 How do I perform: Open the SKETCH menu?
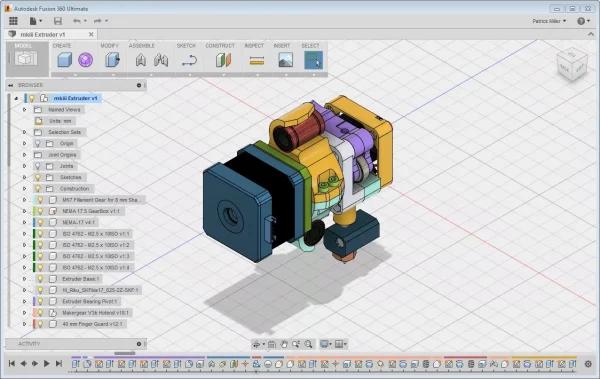coord(186,46)
